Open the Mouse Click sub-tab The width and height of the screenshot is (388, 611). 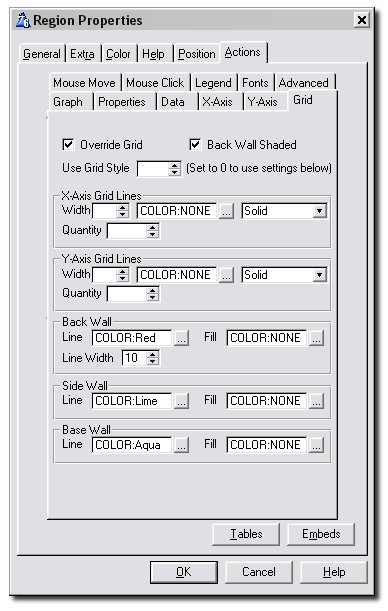(x=155, y=83)
